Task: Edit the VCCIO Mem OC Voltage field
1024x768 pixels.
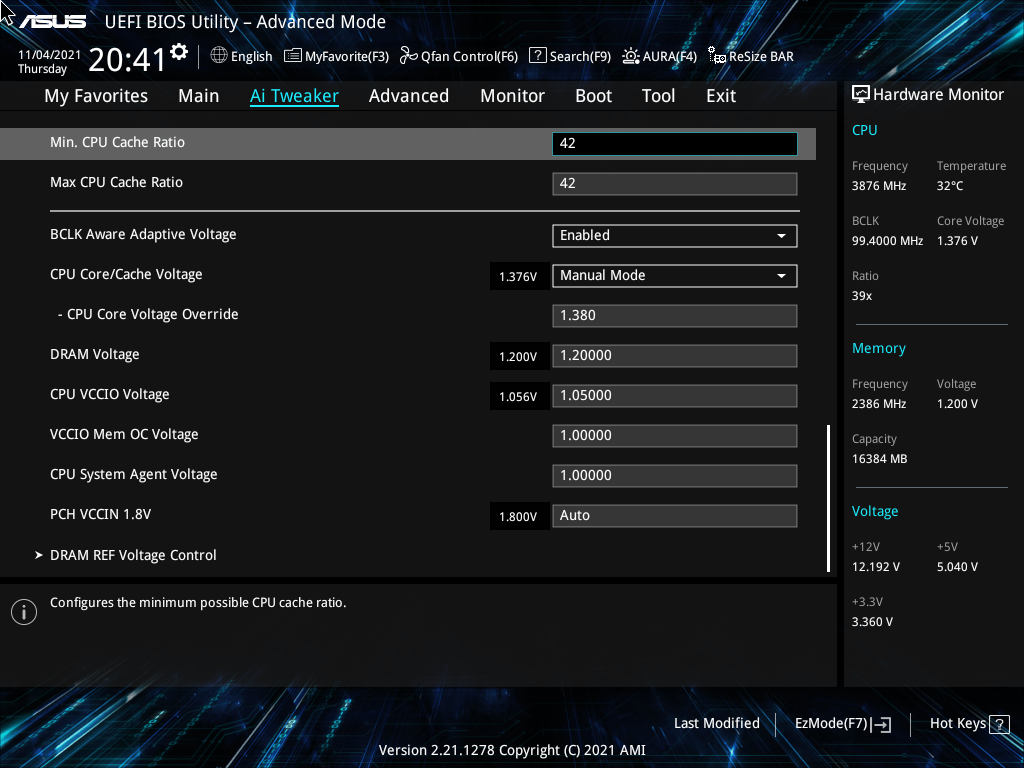Action: click(675, 436)
